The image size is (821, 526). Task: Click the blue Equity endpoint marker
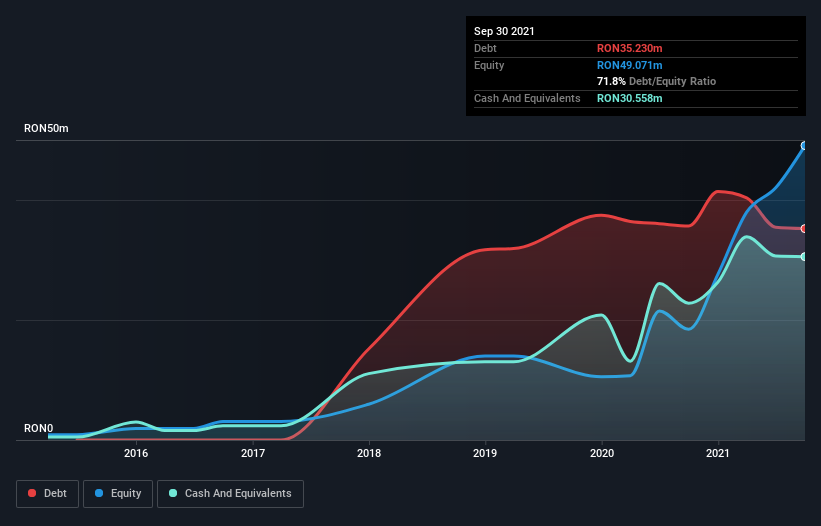click(x=804, y=146)
